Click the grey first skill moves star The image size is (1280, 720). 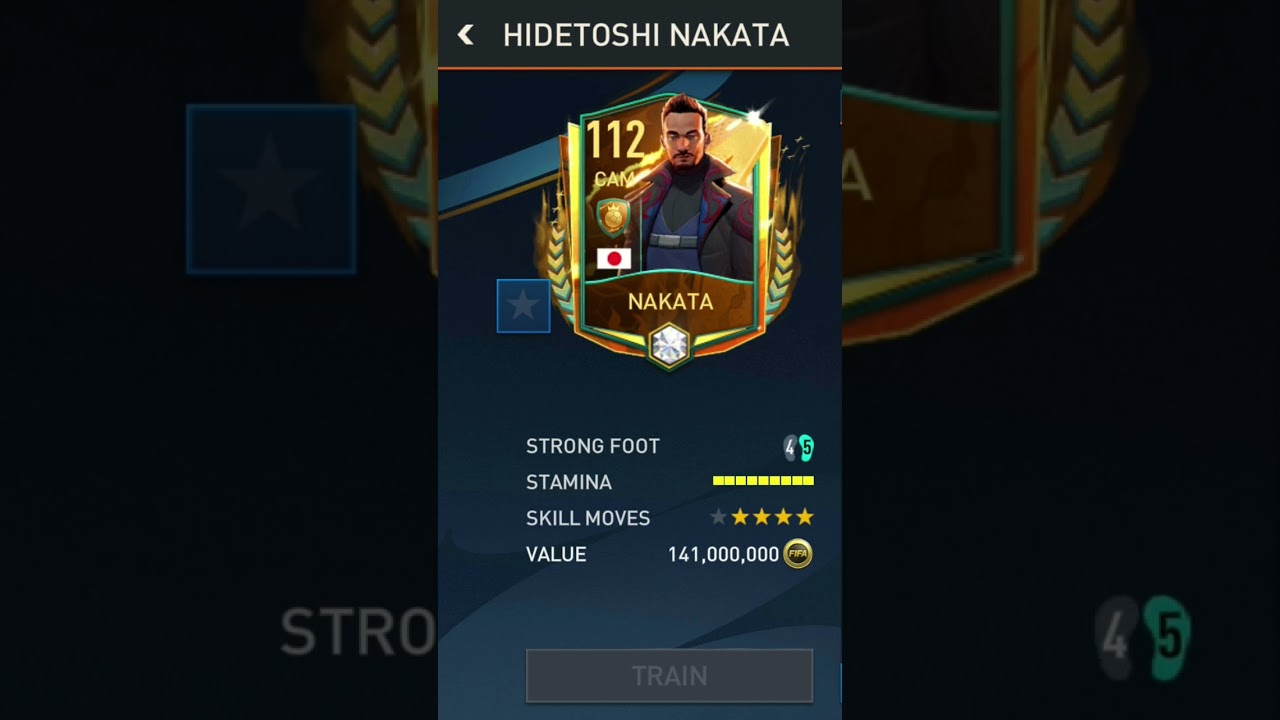tap(718, 517)
